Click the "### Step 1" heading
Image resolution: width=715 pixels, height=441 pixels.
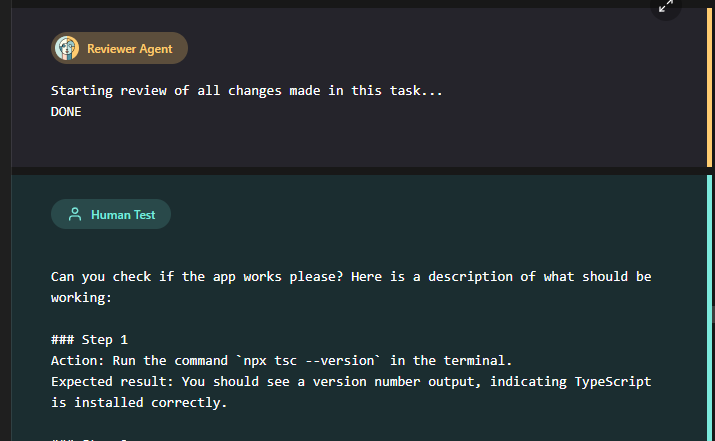pyautogui.click(x=89, y=339)
